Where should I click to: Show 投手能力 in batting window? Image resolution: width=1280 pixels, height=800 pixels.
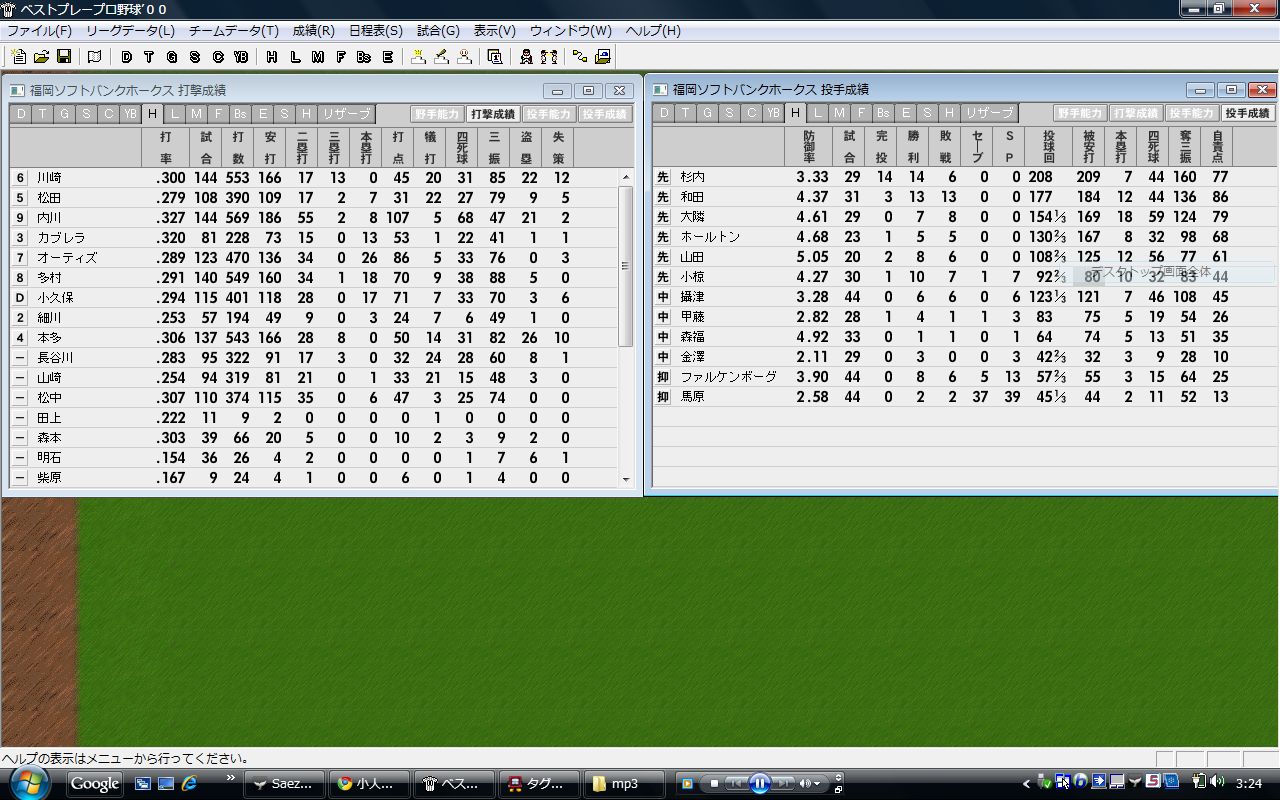pyautogui.click(x=549, y=114)
